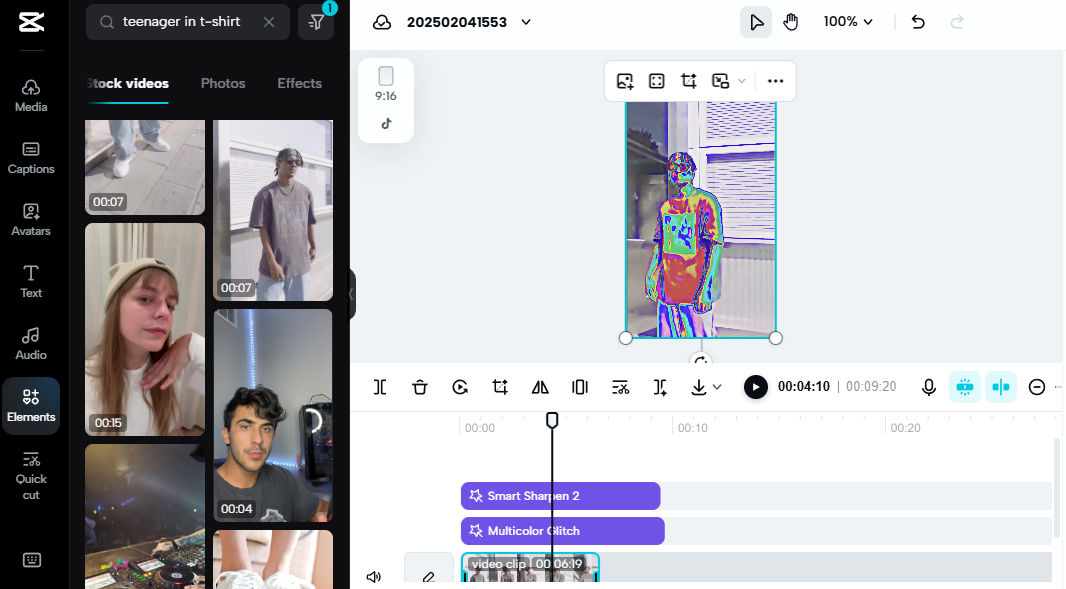Viewport: 1066px width, 589px height.
Task: Click the split scene icon
Action: point(660,387)
